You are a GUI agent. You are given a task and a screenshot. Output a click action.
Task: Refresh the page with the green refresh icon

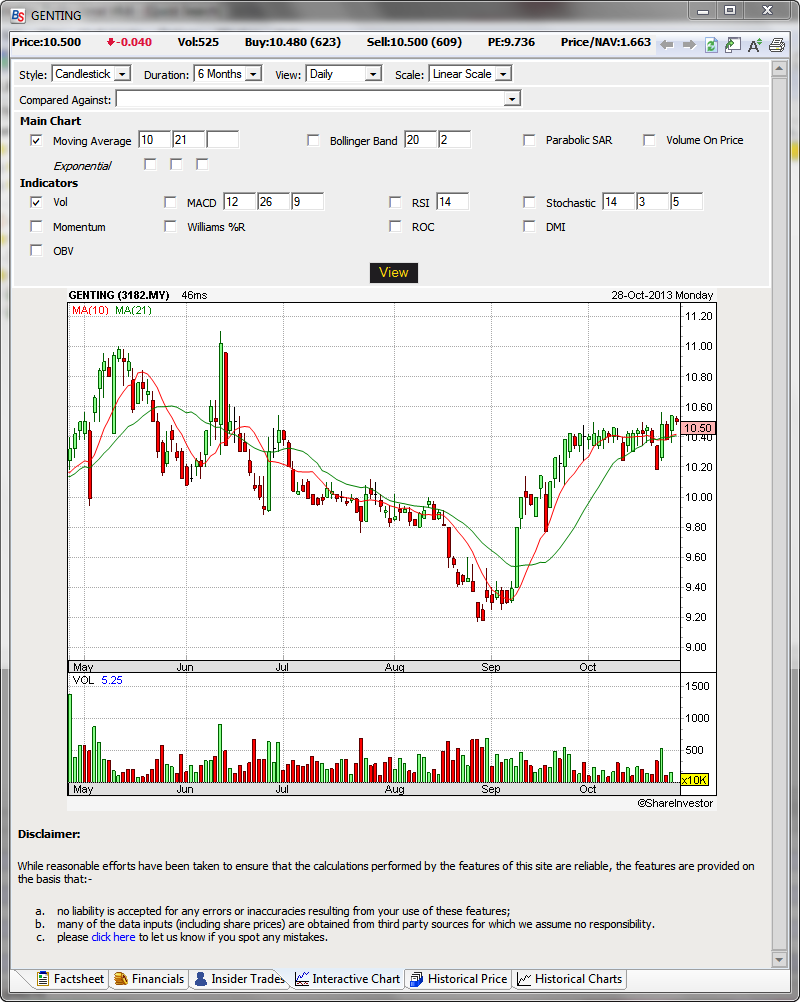point(711,45)
